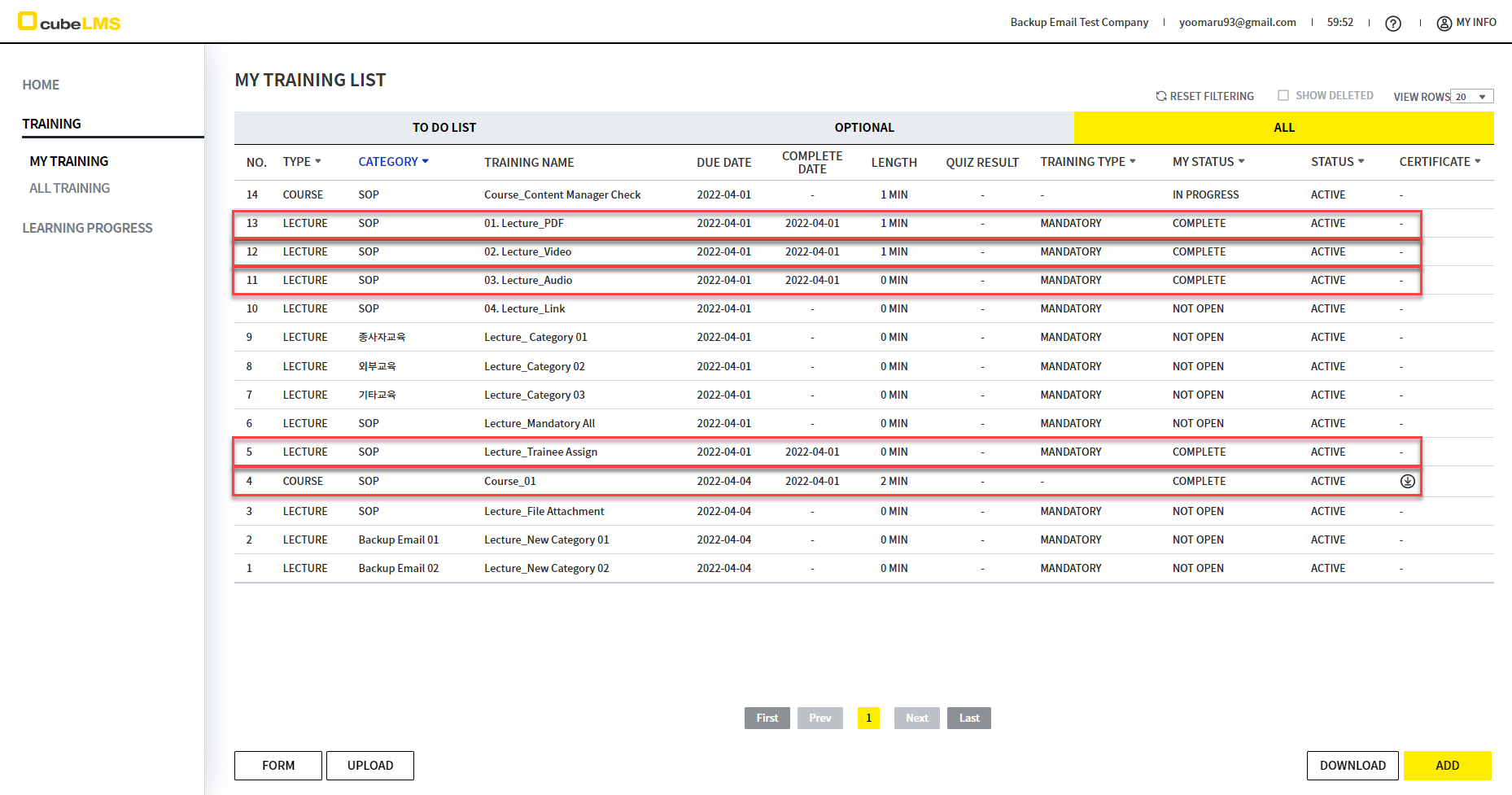This screenshot has width=1512, height=795.
Task: Open the View Rows dropdown
Action: 1473,97
